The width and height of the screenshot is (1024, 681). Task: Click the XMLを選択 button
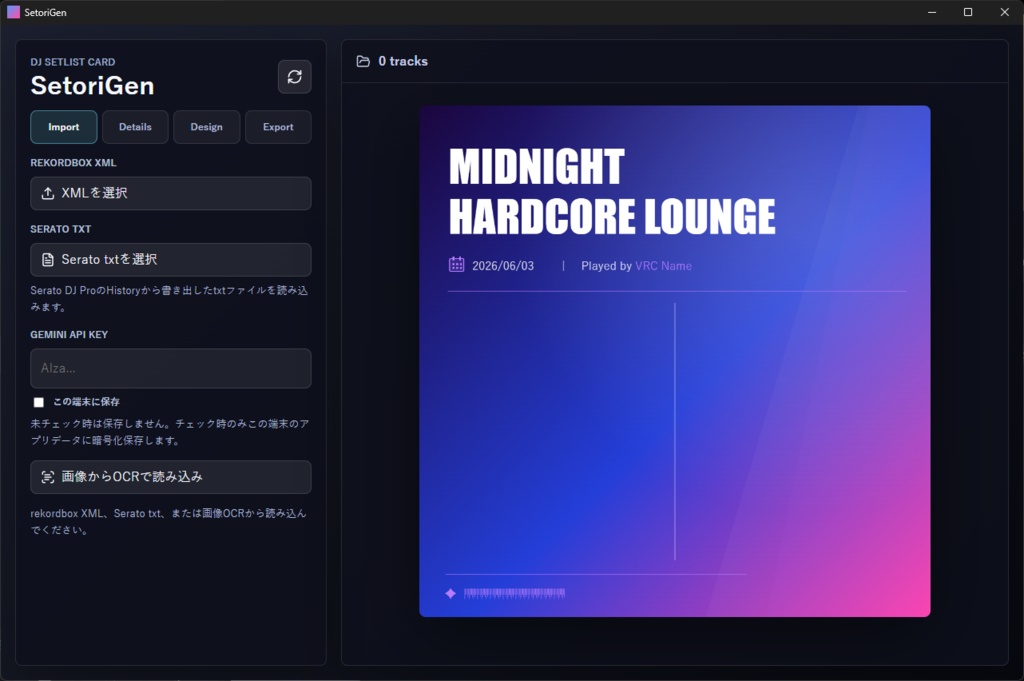pyautogui.click(x=170, y=193)
